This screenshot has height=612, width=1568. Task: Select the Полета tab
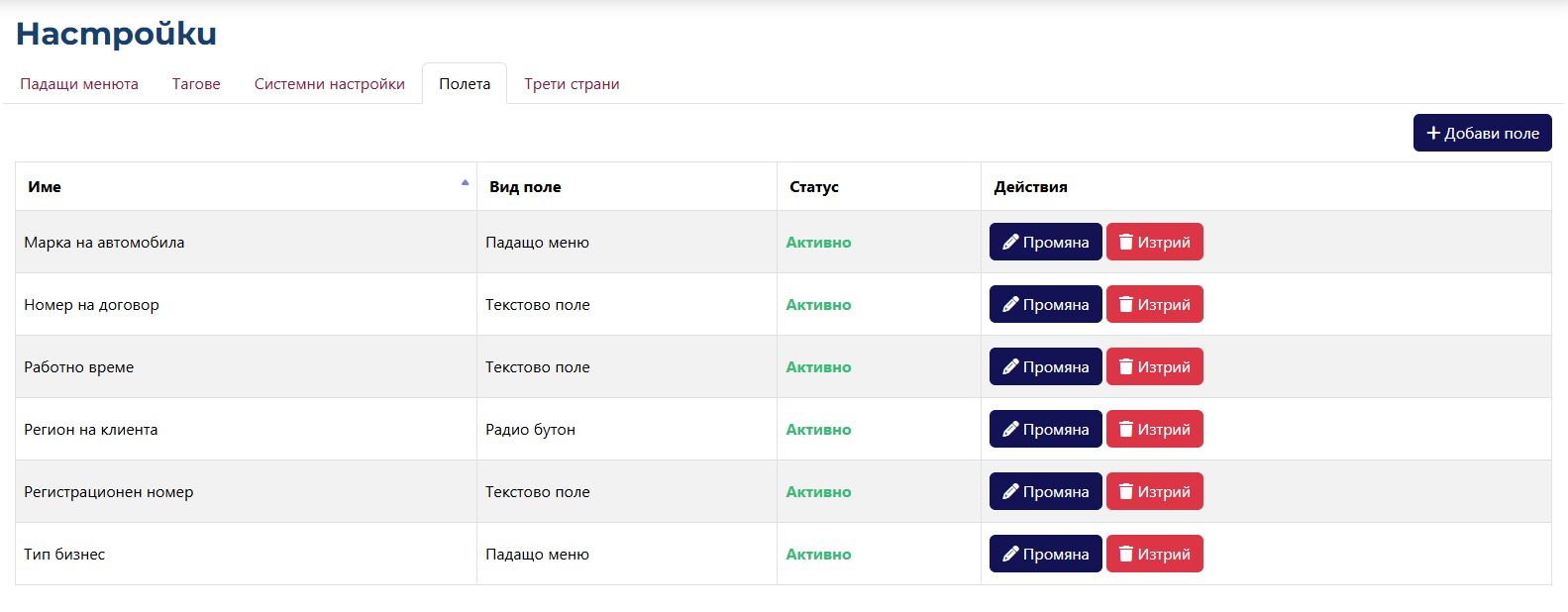(x=465, y=84)
